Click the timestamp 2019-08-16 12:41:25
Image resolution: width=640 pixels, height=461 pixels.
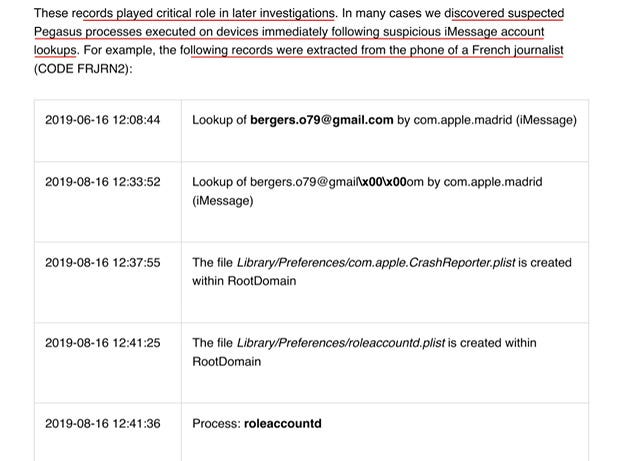tap(102, 343)
